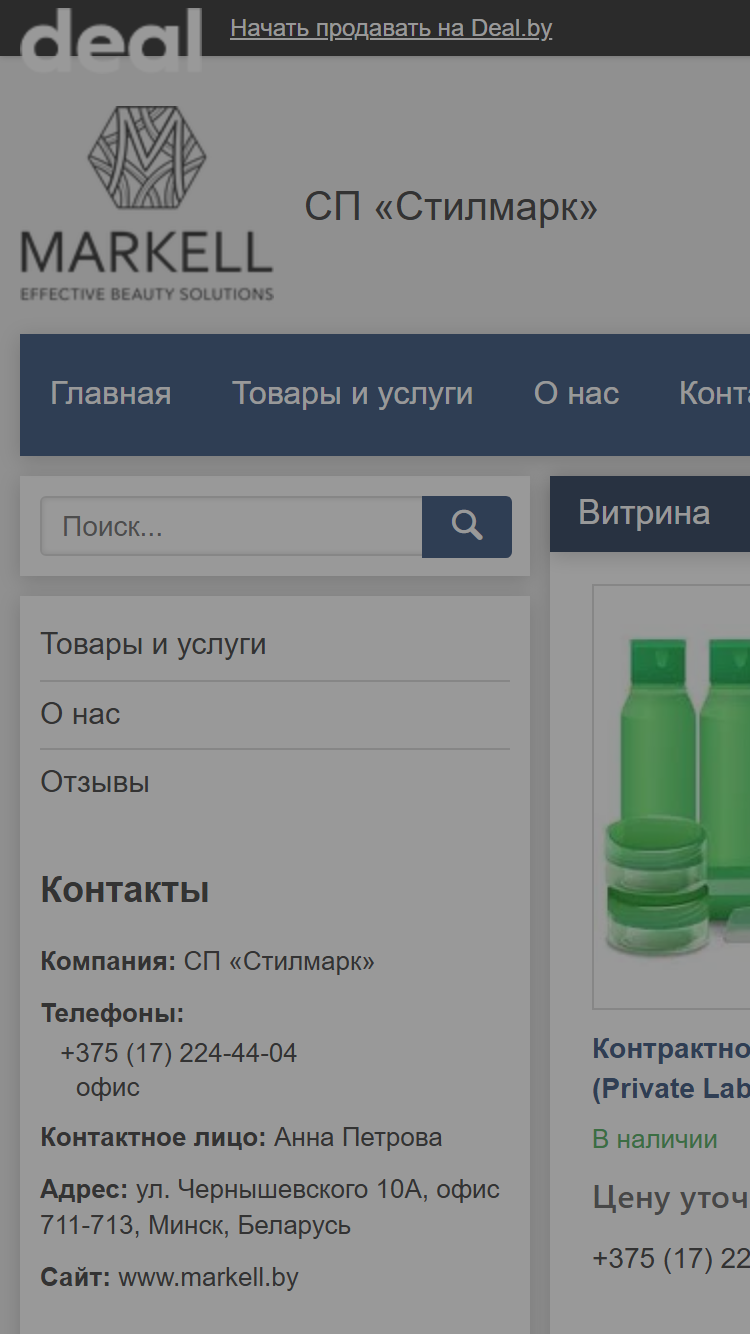
Task: Open the sidebar 'О нас' link
Action: 80,714
